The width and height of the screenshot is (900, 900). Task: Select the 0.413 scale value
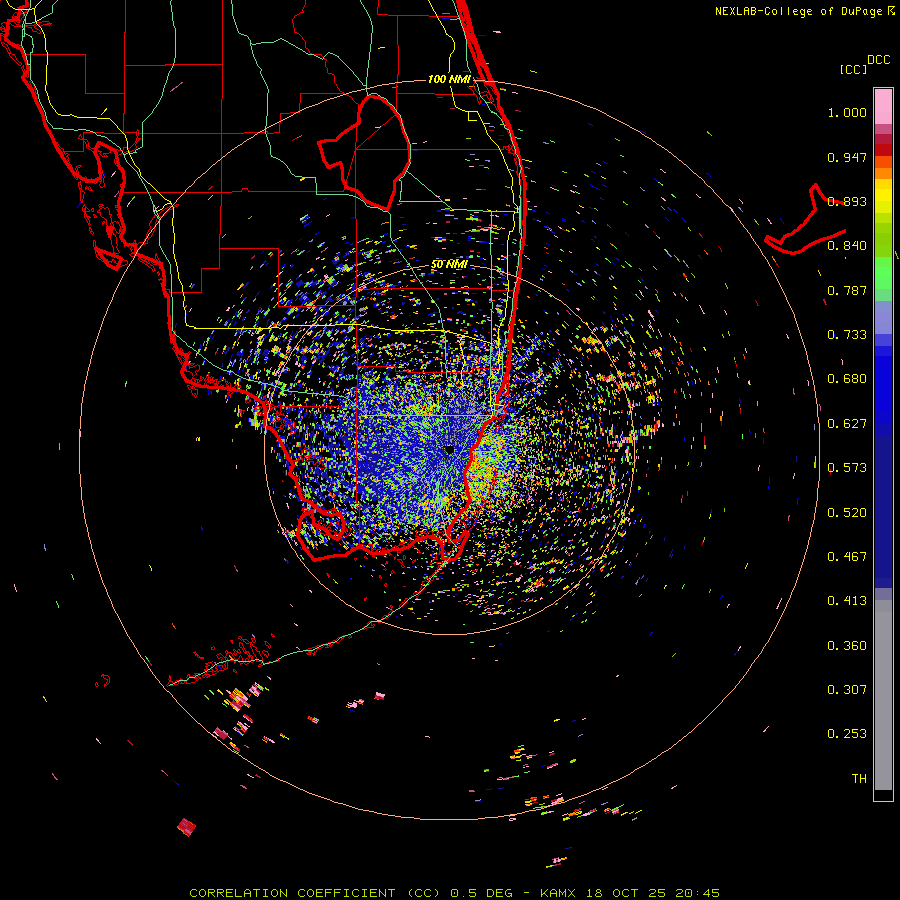[847, 601]
